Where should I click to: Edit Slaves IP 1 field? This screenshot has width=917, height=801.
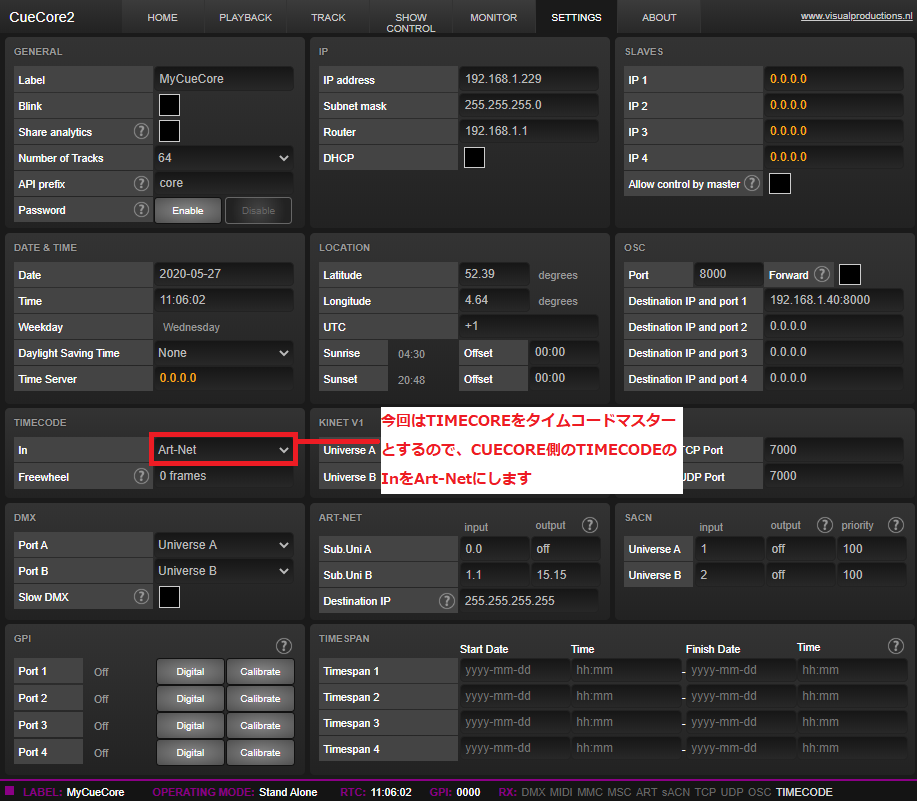pyautogui.click(x=834, y=79)
